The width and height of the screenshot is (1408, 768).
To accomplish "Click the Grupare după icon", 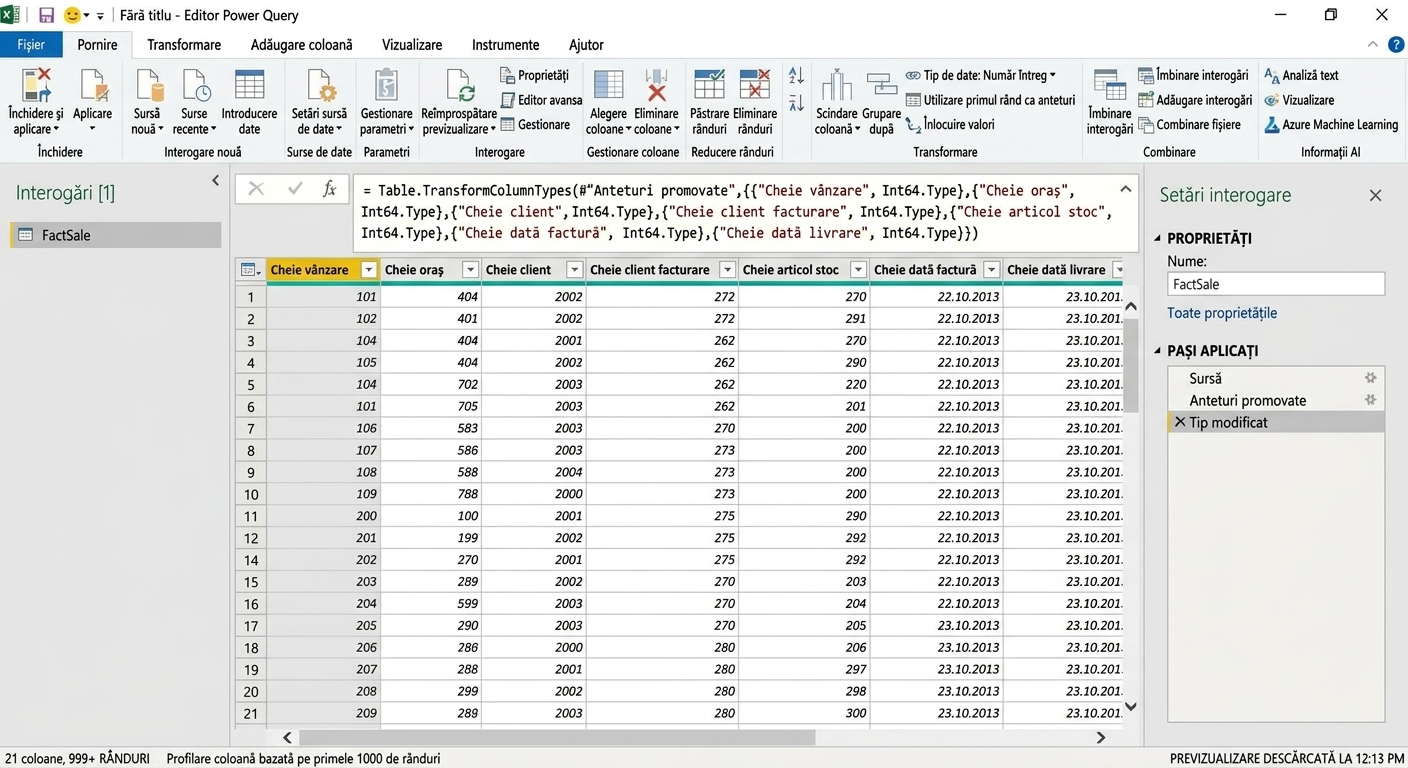I will click(881, 86).
